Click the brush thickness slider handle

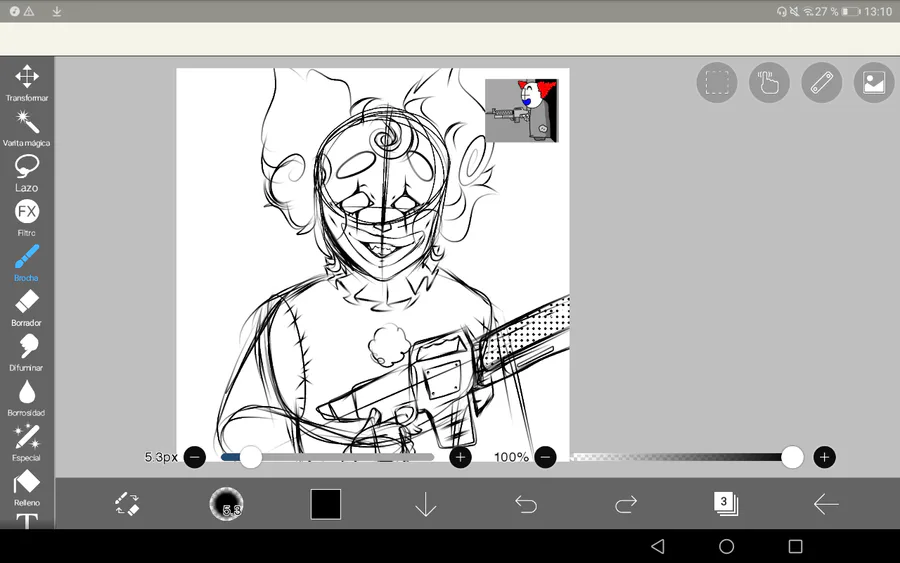point(250,457)
